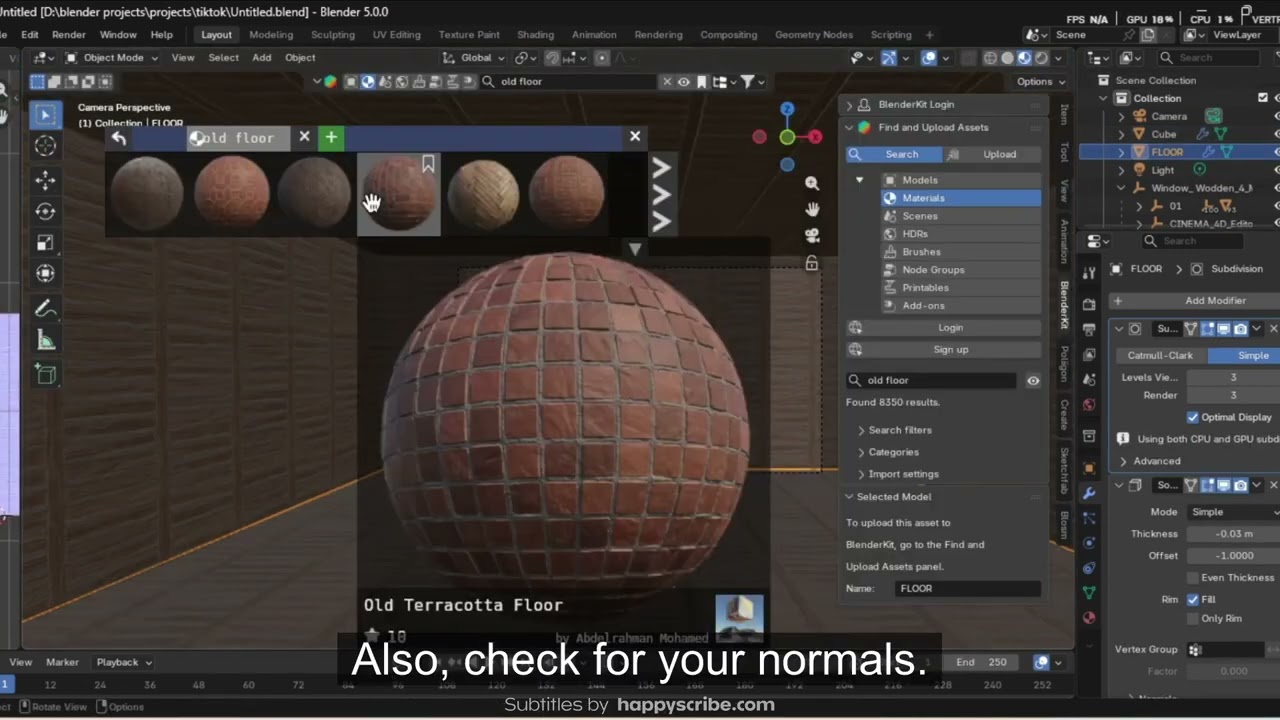The height and width of the screenshot is (720, 1280).
Task: Open the Render menu
Action: tap(69, 35)
